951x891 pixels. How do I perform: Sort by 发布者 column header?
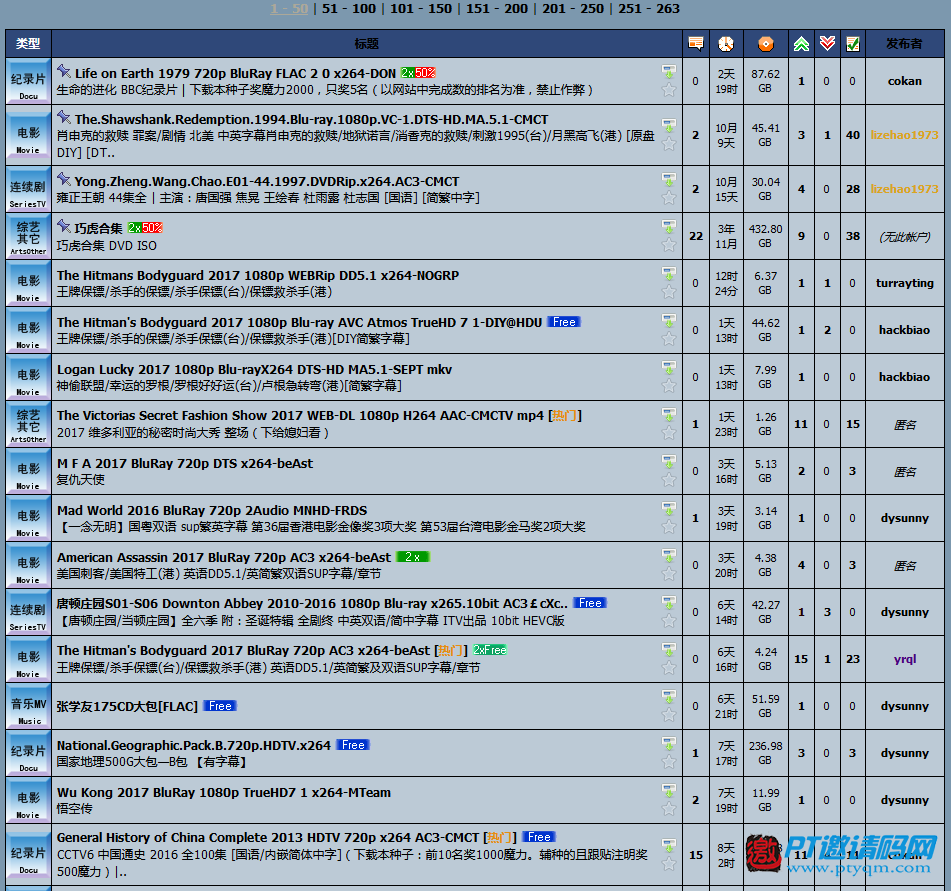pyautogui.click(x=904, y=44)
